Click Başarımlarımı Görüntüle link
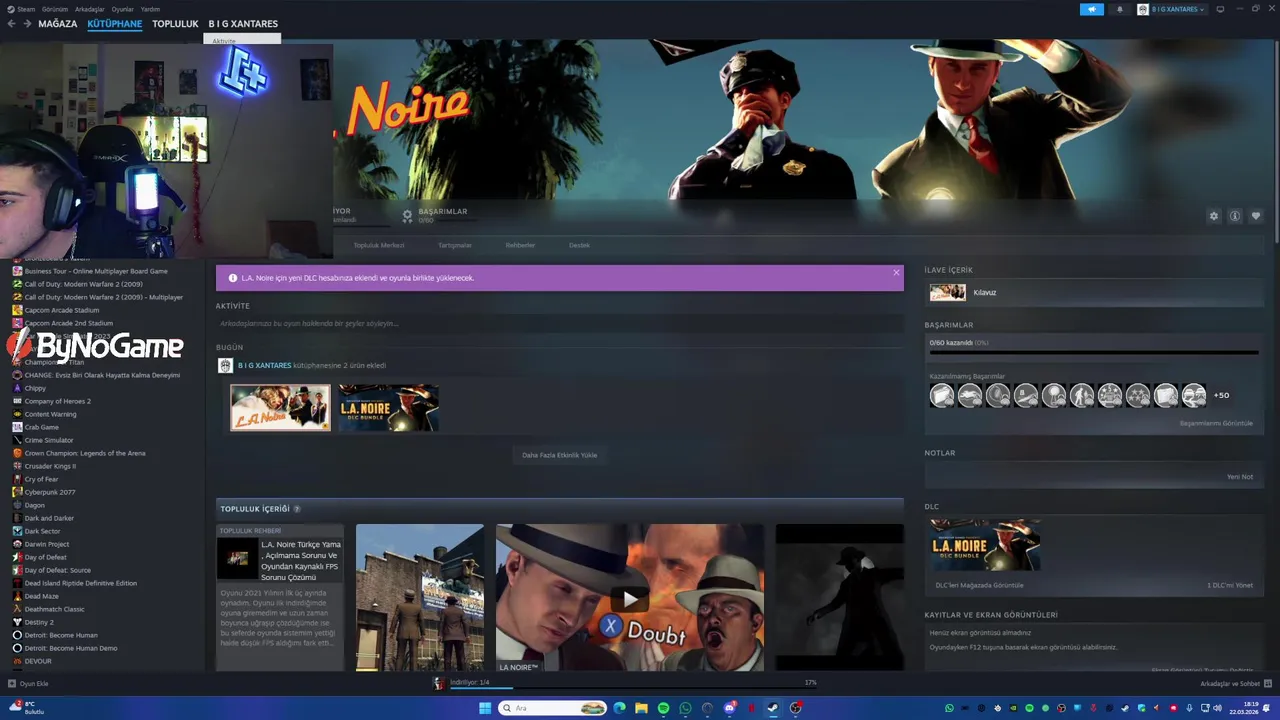The image size is (1280, 720). click(1216, 423)
